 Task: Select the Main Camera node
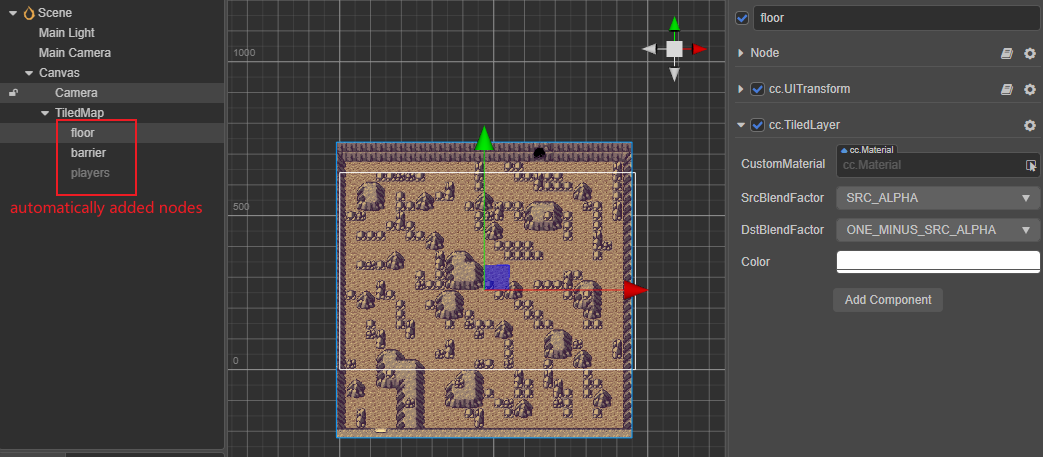pyautogui.click(x=74, y=52)
